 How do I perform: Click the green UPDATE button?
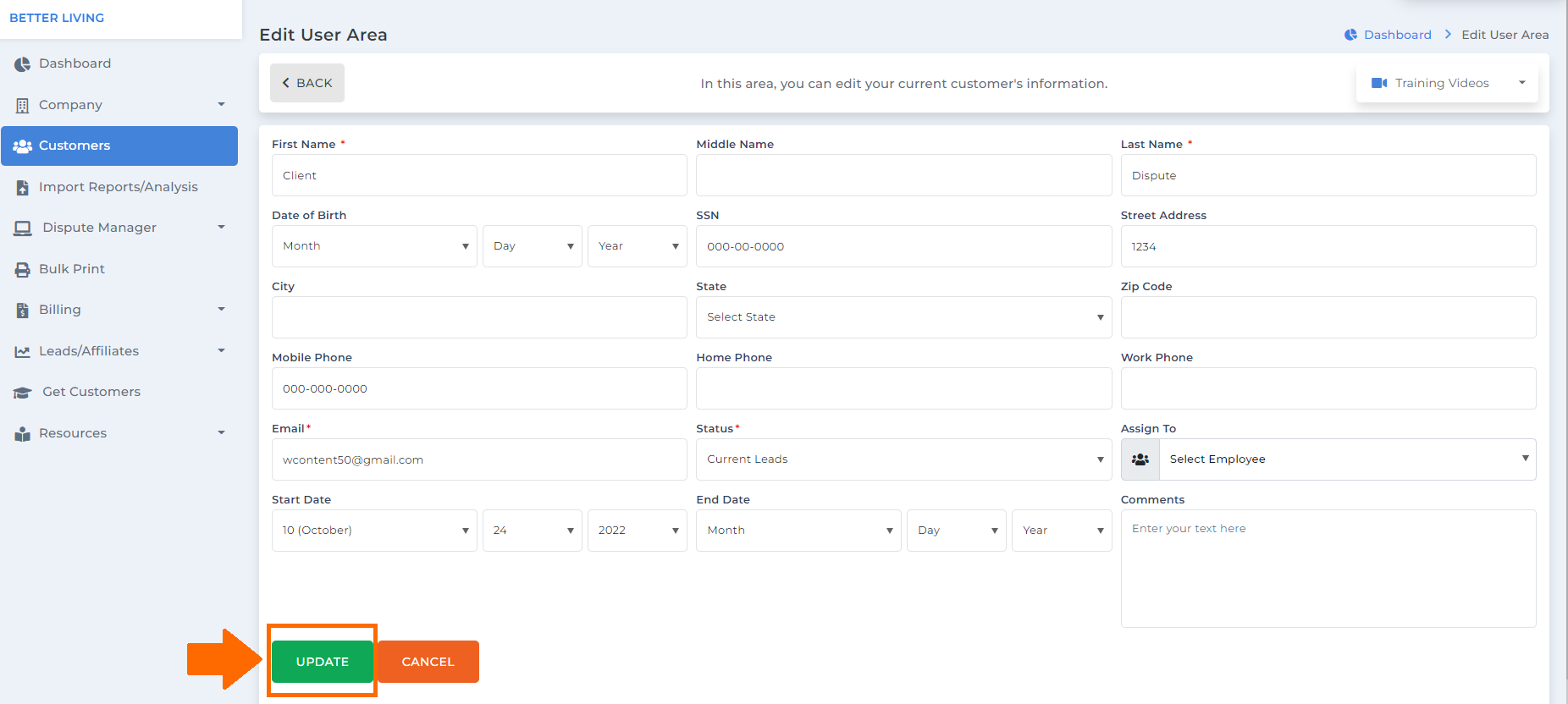tap(323, 662)
